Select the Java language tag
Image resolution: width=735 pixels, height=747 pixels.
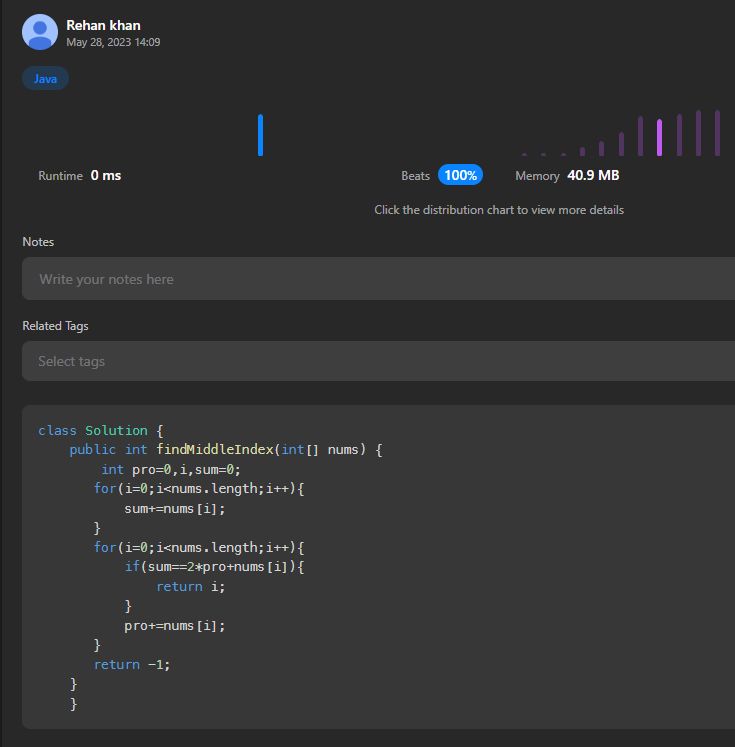click(45, 79)
